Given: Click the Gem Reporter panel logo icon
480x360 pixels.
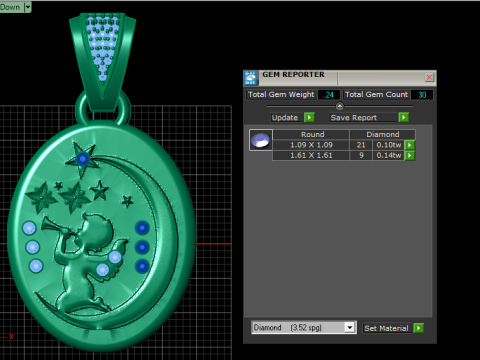Looking at the screenshot, I should click(250, 78).
